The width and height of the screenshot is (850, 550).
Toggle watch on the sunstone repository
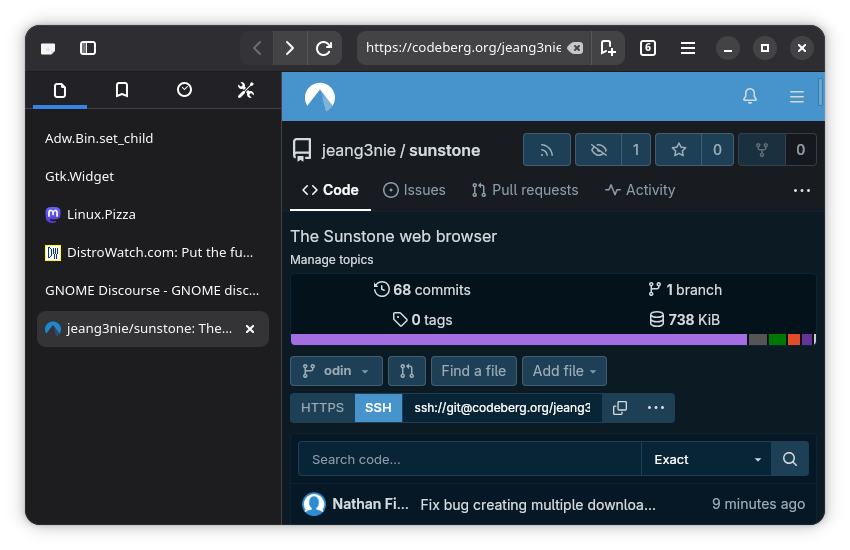click(599, 150)
